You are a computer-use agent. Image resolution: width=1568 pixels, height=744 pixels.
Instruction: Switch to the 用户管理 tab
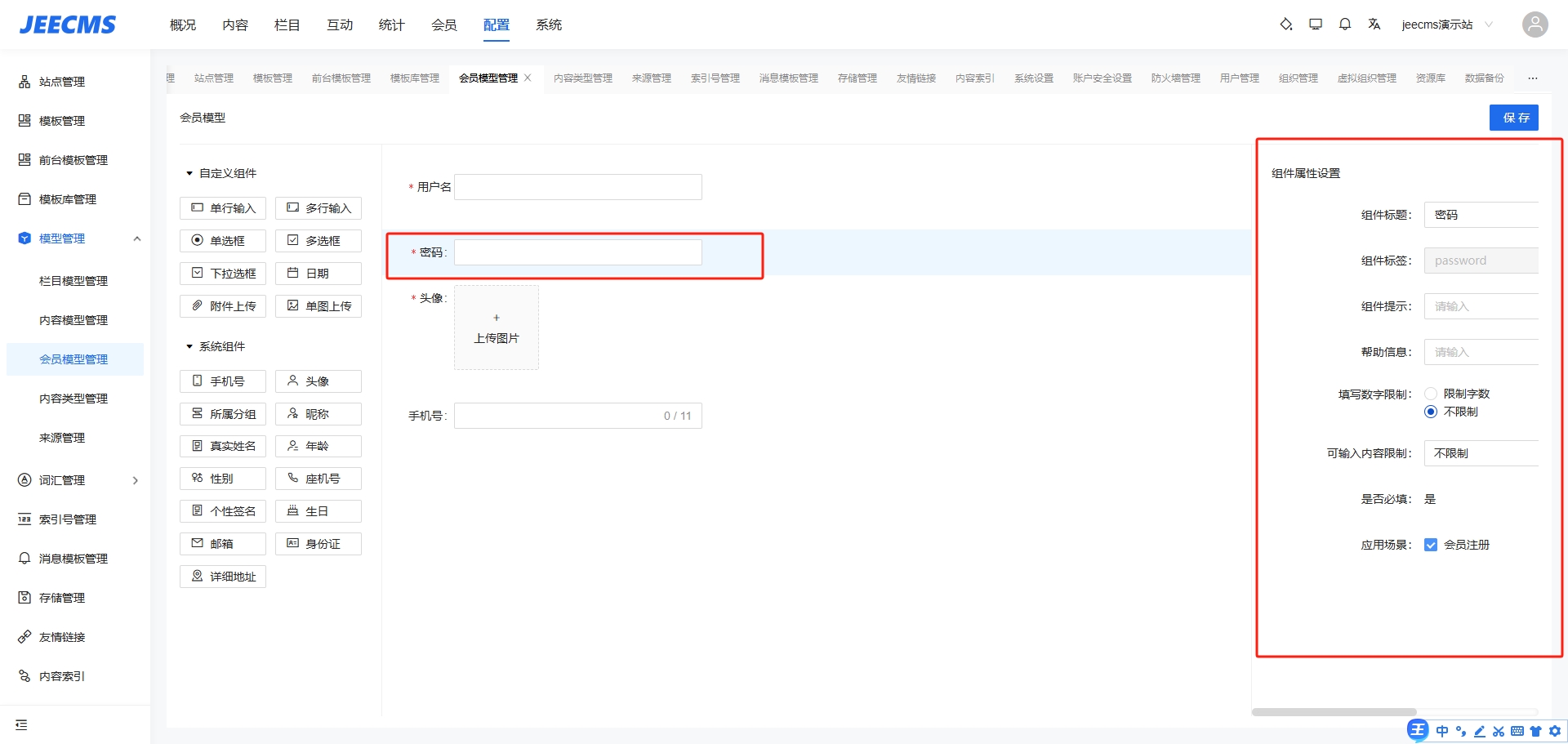click(x=1240, y=78)
